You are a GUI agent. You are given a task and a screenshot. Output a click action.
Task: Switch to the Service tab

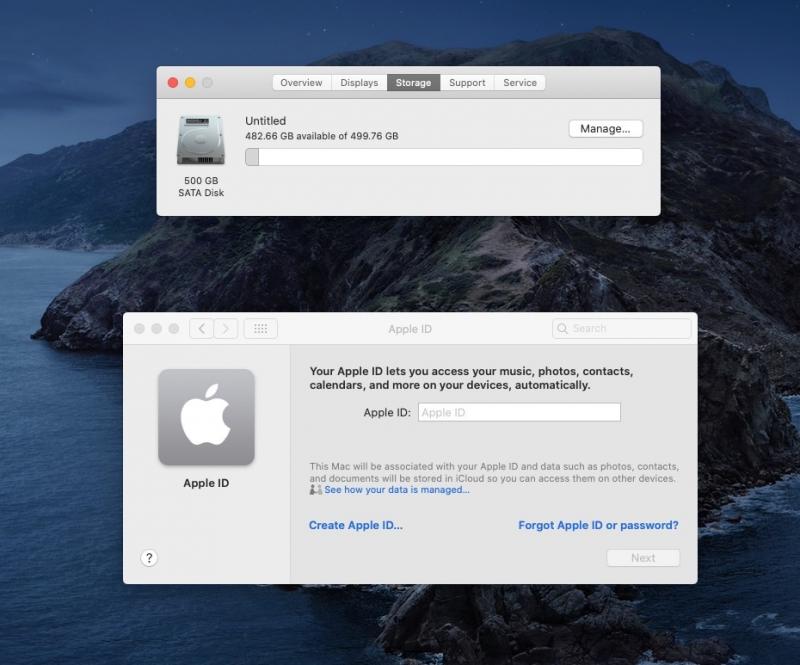pyautogui.click(x=519, y=83)
